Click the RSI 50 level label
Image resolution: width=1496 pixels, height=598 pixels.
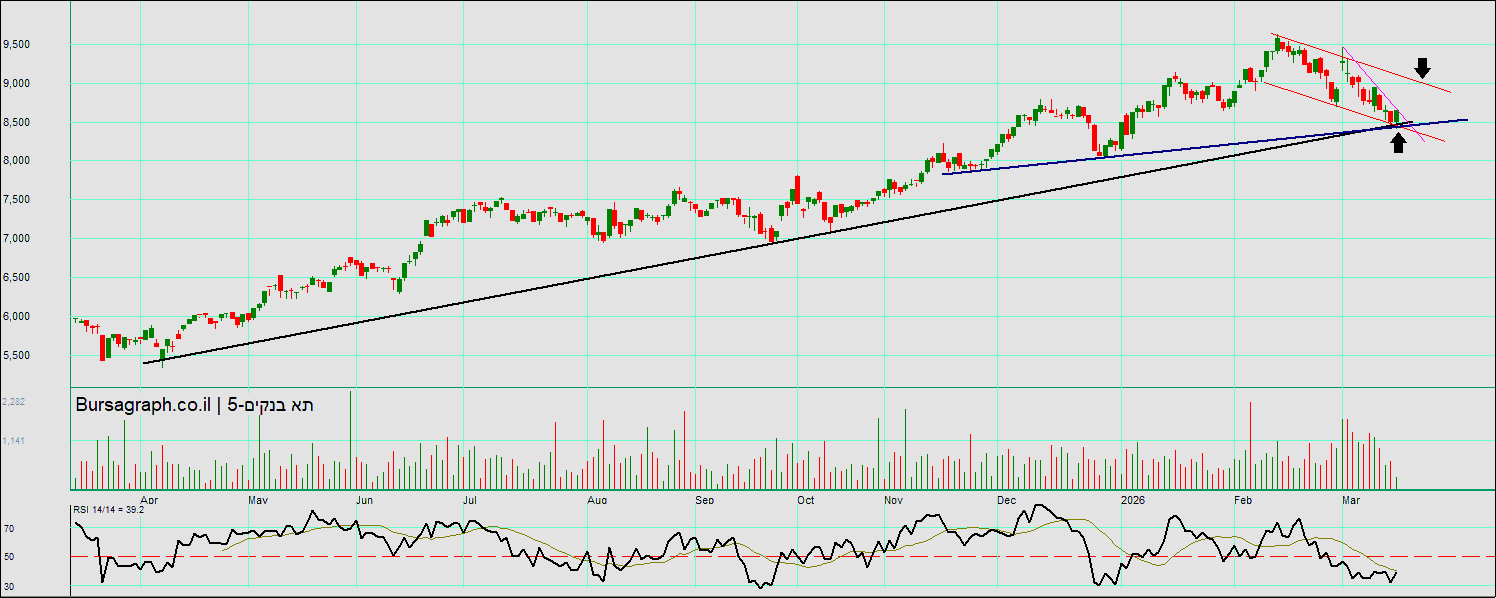pos(8,557)
